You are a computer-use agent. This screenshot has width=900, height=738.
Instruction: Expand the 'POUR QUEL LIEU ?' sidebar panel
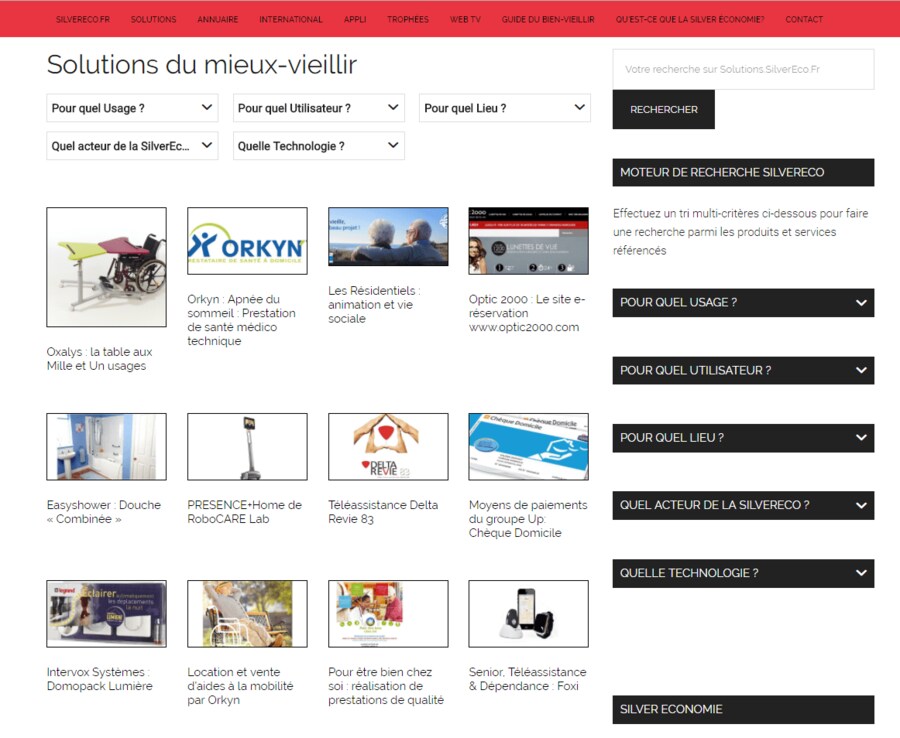[x=743, y=438]
